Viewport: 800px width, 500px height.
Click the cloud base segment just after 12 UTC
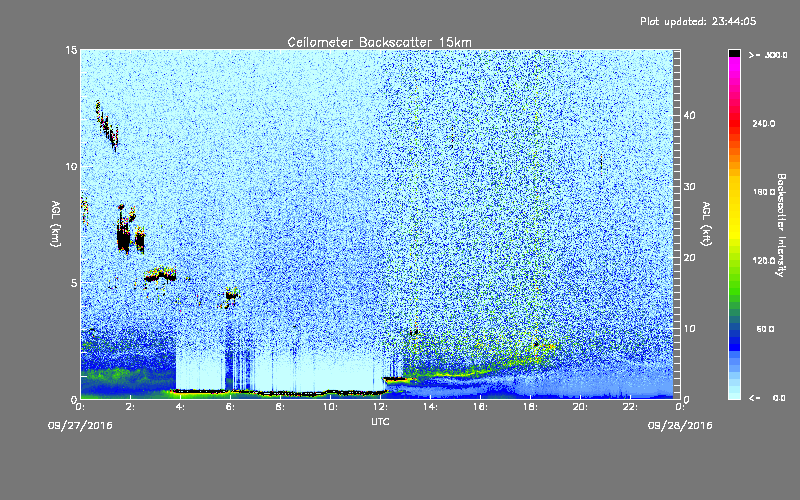tap(395, 379)
